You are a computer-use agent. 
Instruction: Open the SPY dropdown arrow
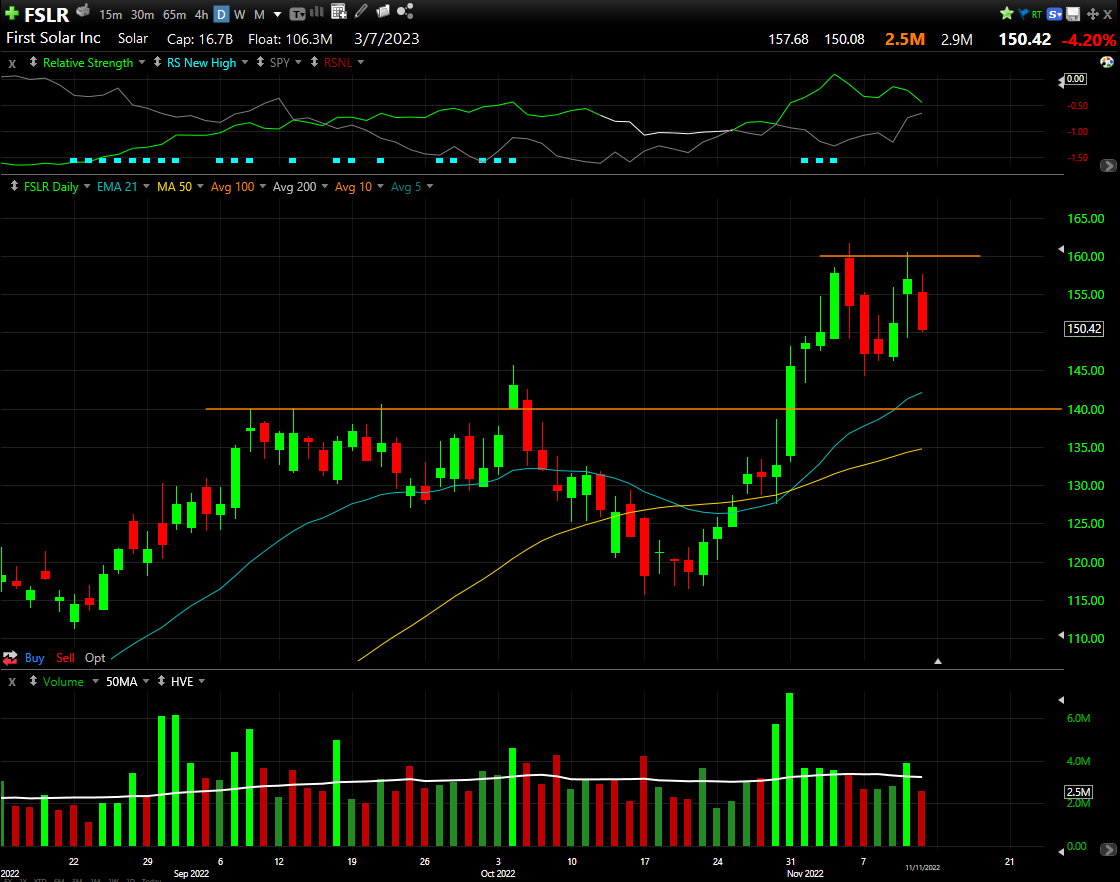coord(299,63)
